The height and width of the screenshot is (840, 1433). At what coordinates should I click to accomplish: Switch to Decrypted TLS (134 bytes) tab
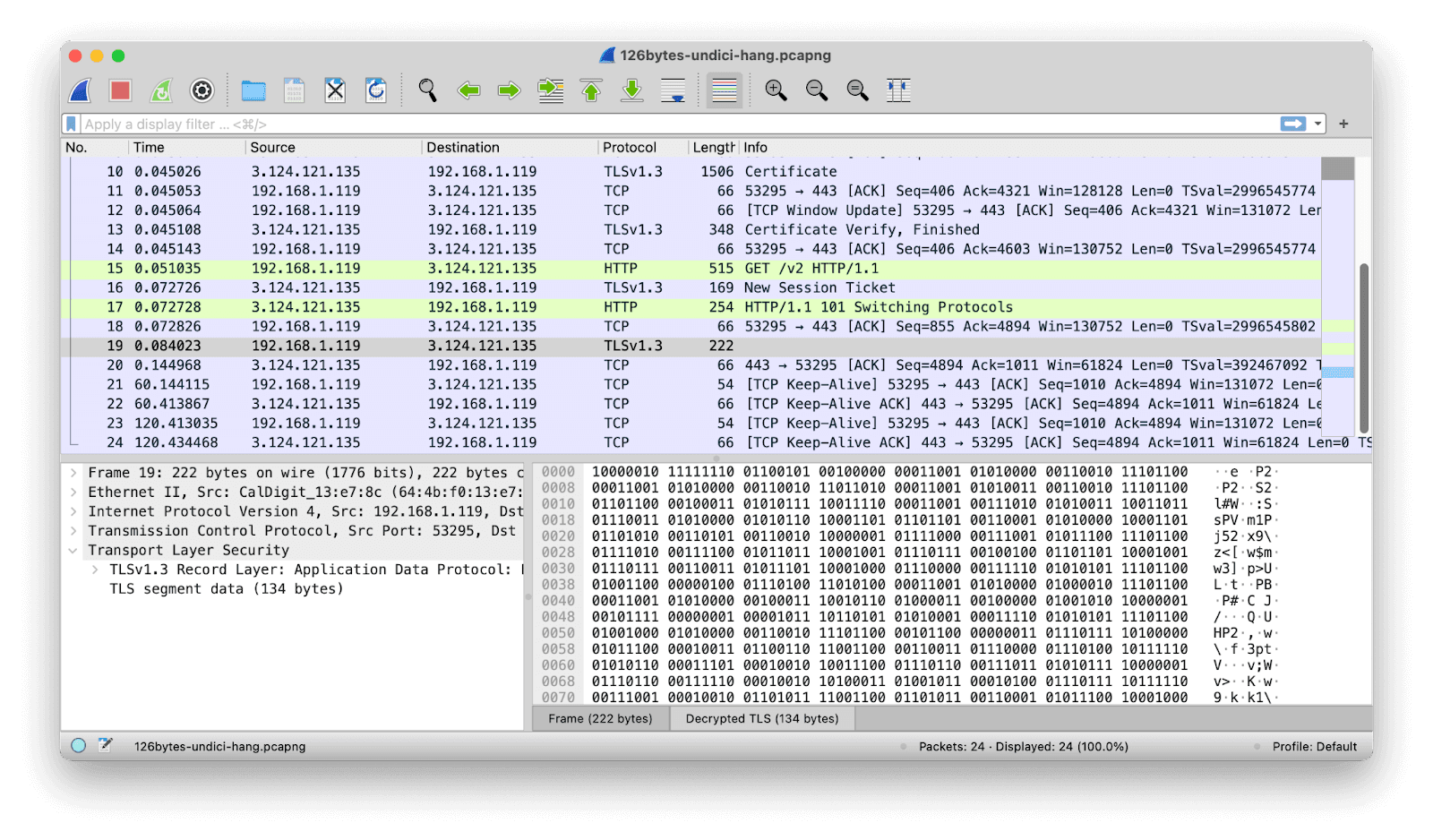pos(761,718)
